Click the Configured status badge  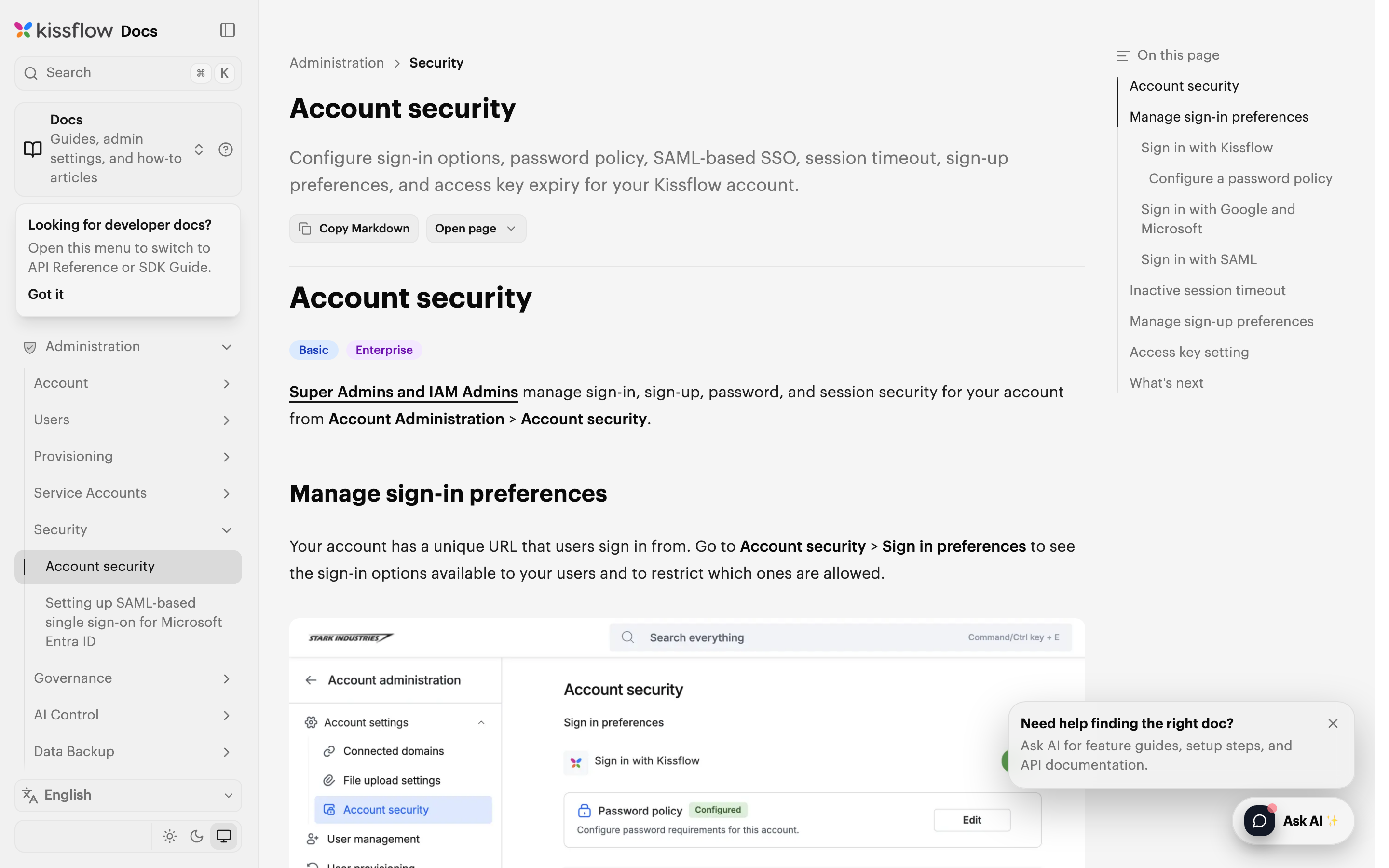click(718, 810)
